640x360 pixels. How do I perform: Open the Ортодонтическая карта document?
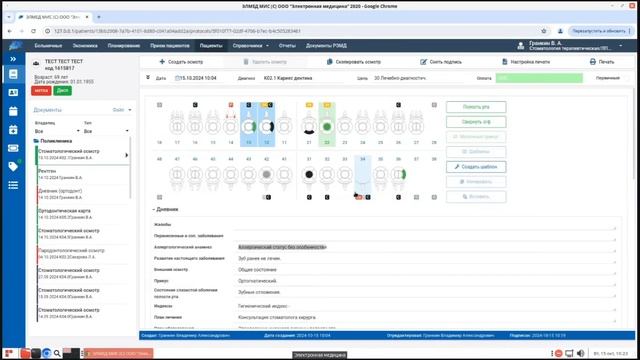pos(83,214)
